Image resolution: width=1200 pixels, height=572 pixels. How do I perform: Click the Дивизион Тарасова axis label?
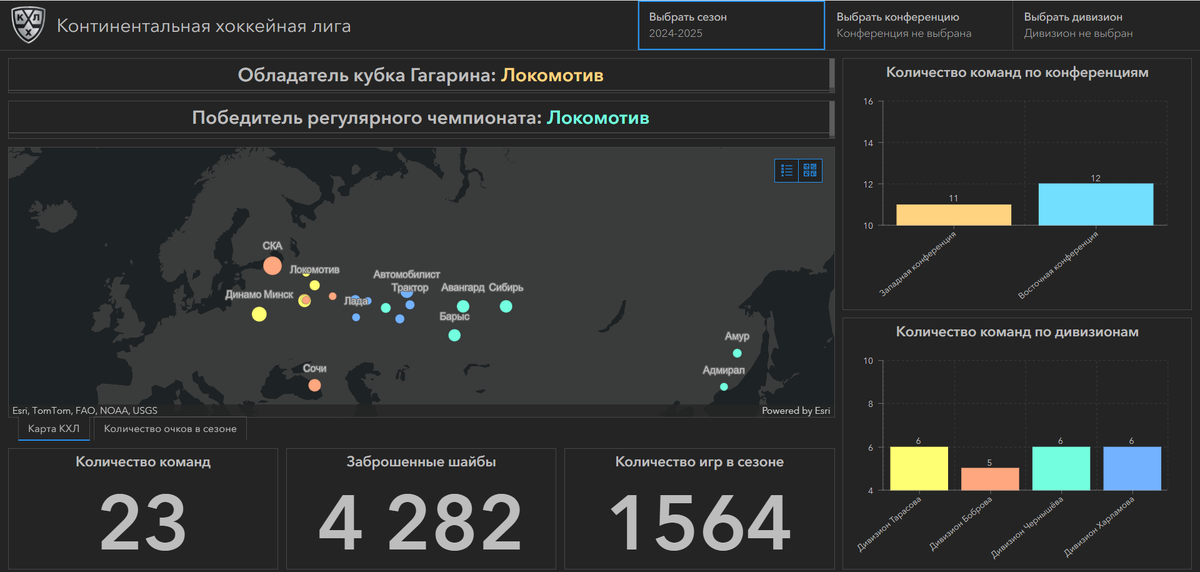point(889,522)
